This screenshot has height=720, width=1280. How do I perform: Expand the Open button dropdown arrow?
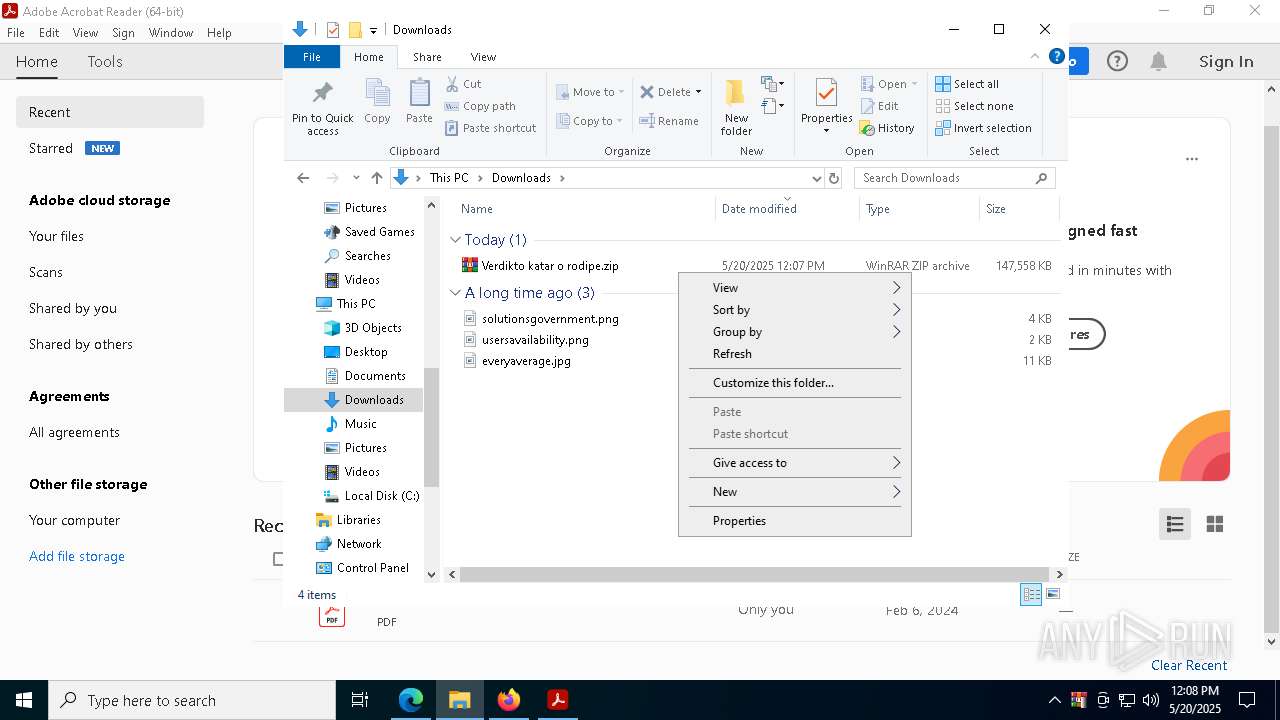[x=914, y=84]
